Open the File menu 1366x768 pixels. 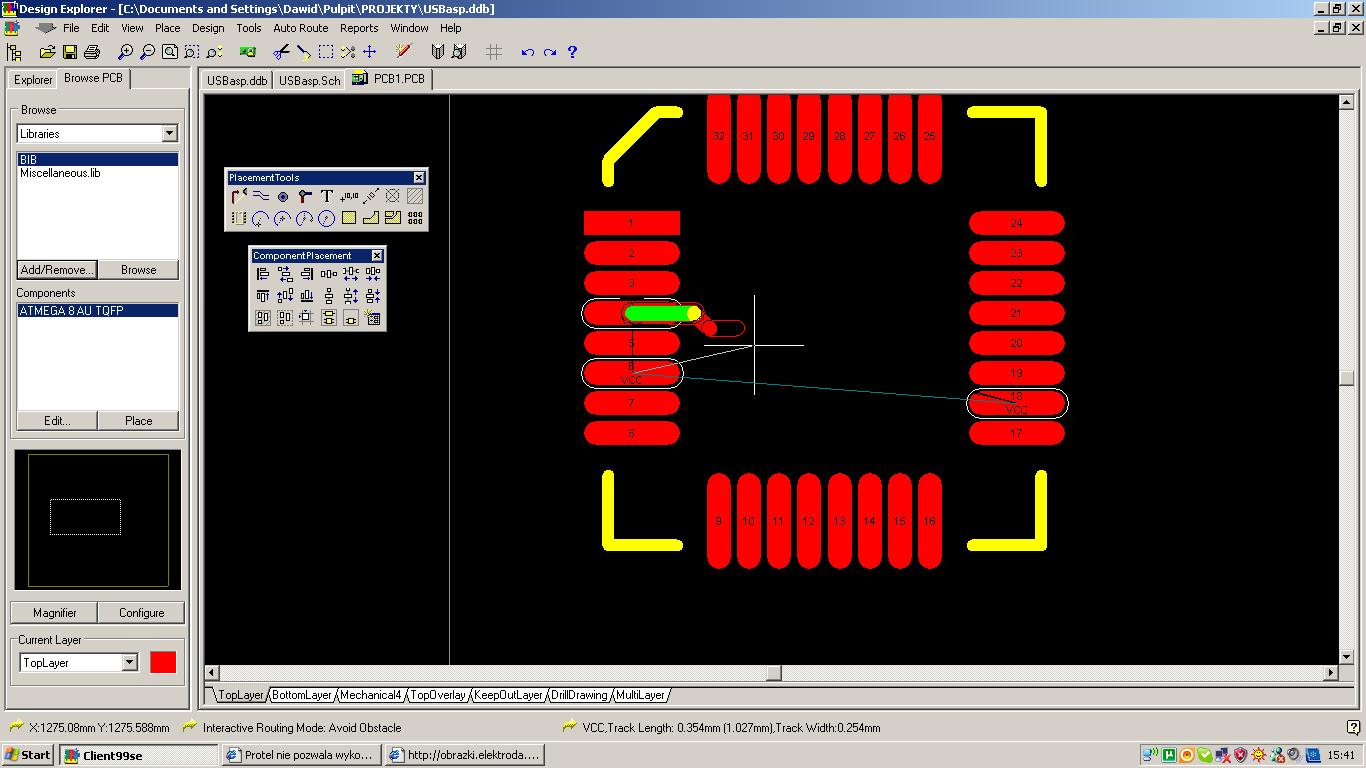click(x=71, y=28)
